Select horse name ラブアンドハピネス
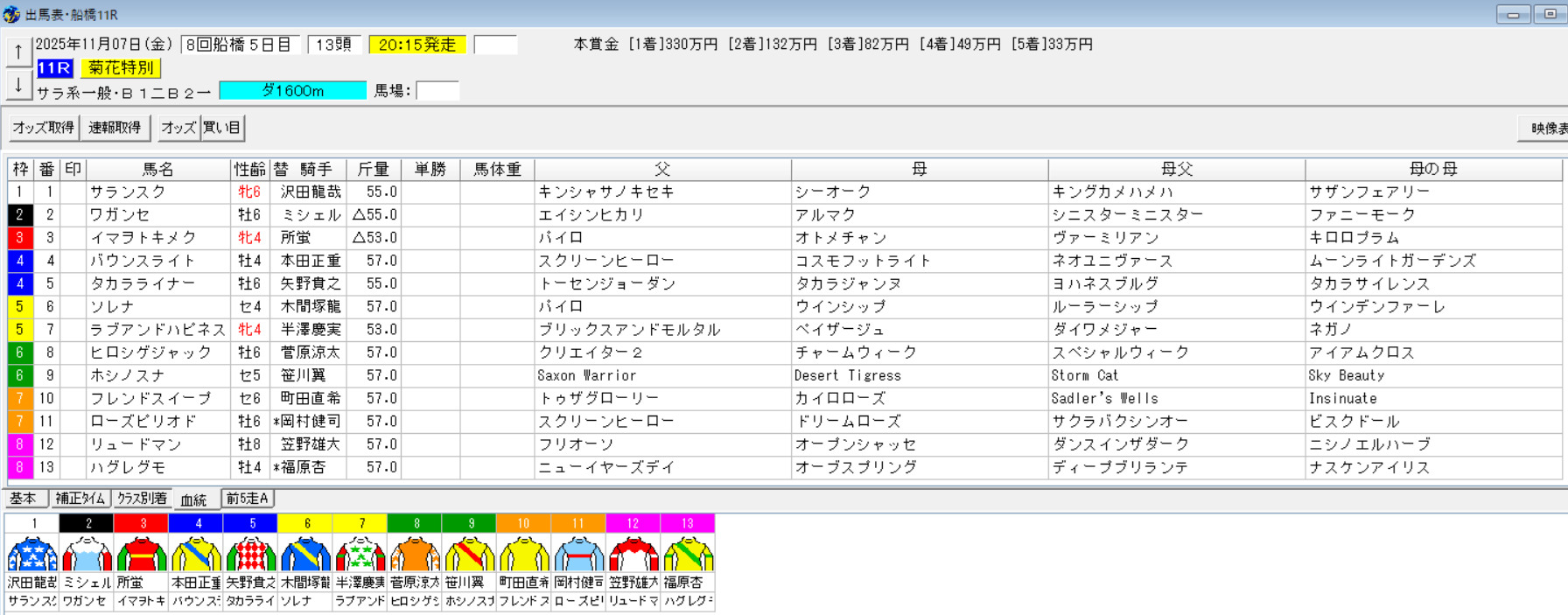Image resolution: width=1568 pixels, height=615 pixels. (x=158, y=330)
